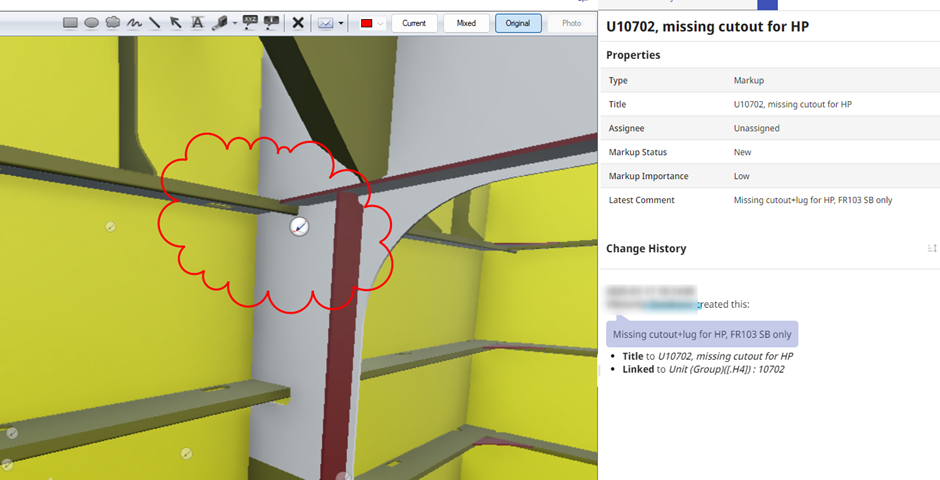The image size is (940, 480).
Task: Add an XYZ coordinate callout
Action: (250, 22)
